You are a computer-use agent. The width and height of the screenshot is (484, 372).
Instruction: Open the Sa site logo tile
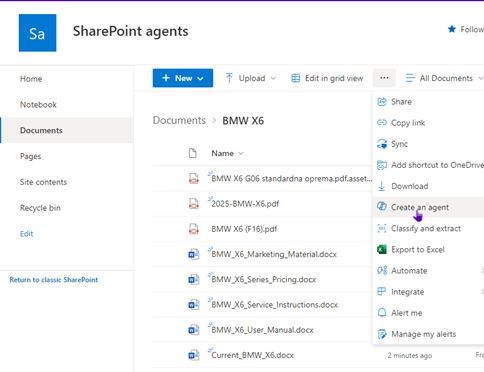pos(37,33)
